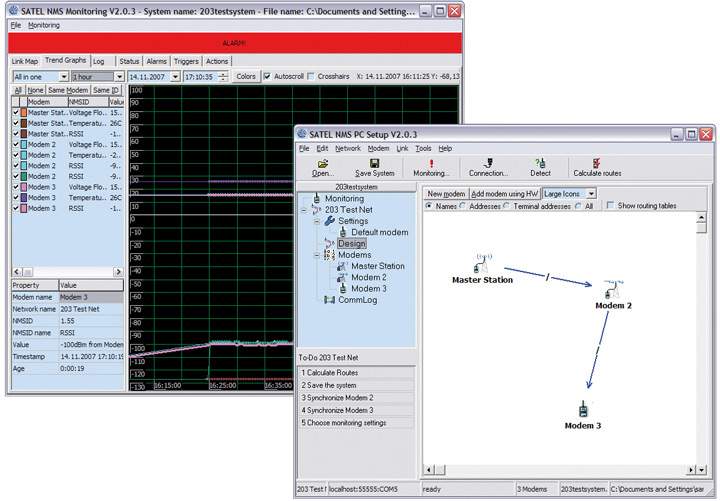
Task: Open the All in one dropdown
Action: click(64, 77)
